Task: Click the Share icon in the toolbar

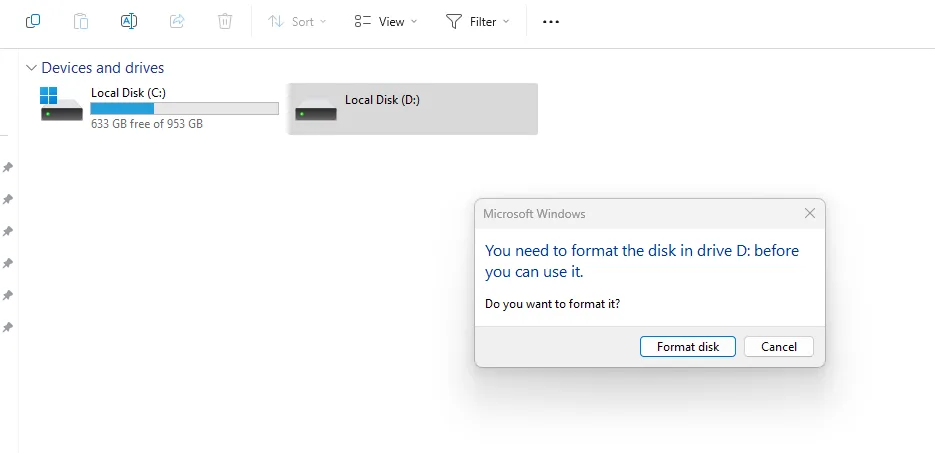Action: [177, 21]
